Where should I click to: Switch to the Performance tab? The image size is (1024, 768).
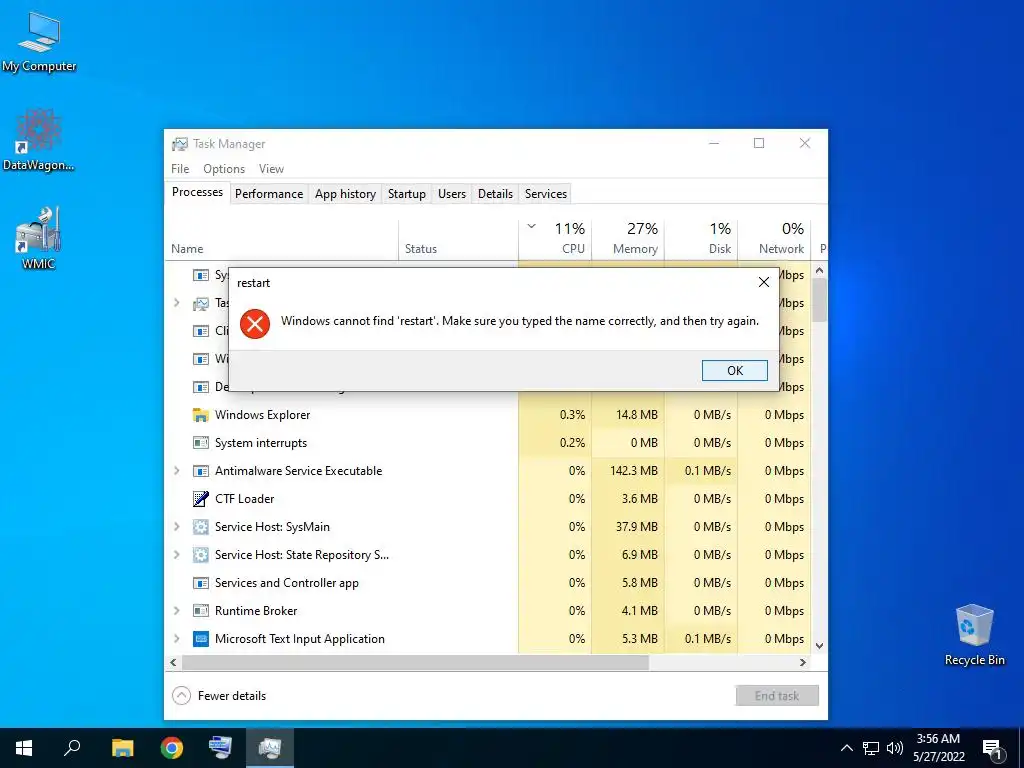tap(269, 194)
